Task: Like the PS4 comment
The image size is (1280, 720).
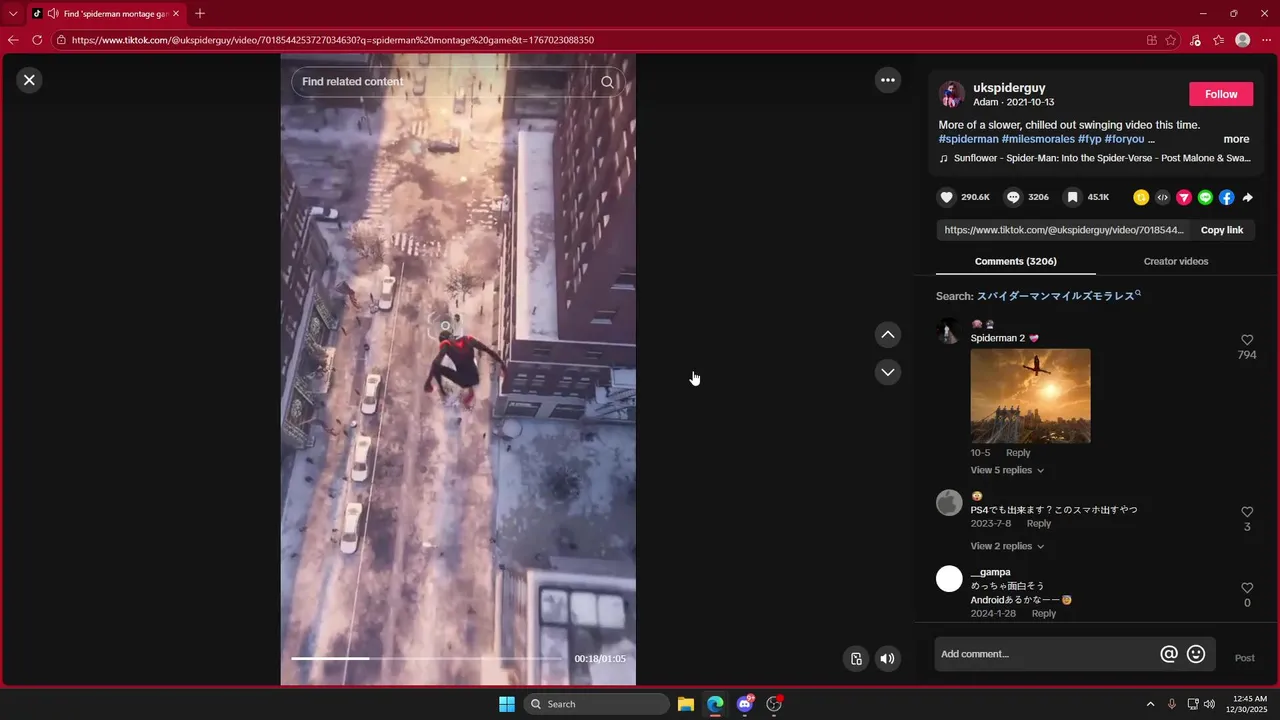Action: pyautogui.click(x=1247, y=512)
